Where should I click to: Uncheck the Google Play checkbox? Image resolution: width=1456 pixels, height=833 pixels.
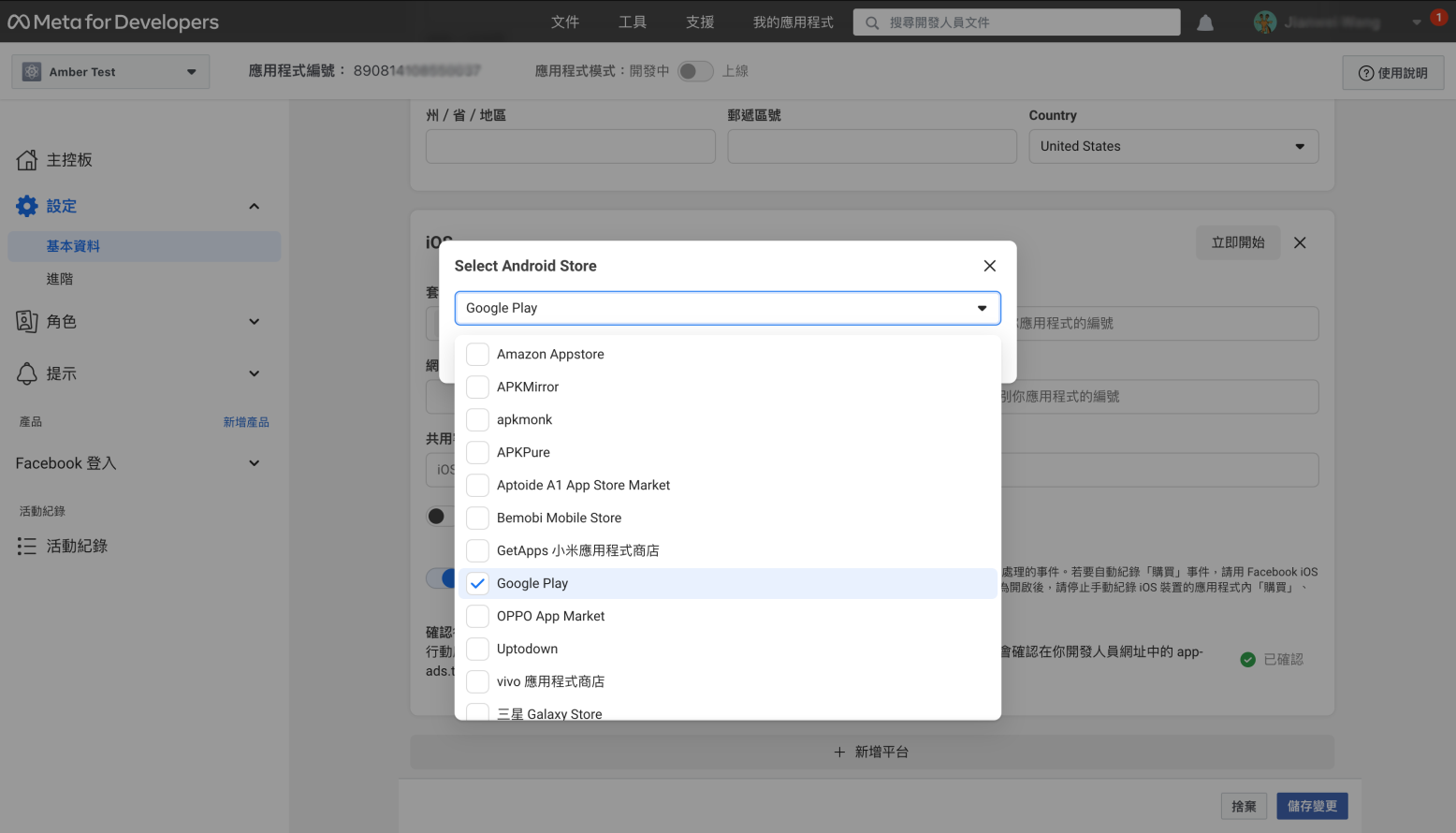click(477, 583)
